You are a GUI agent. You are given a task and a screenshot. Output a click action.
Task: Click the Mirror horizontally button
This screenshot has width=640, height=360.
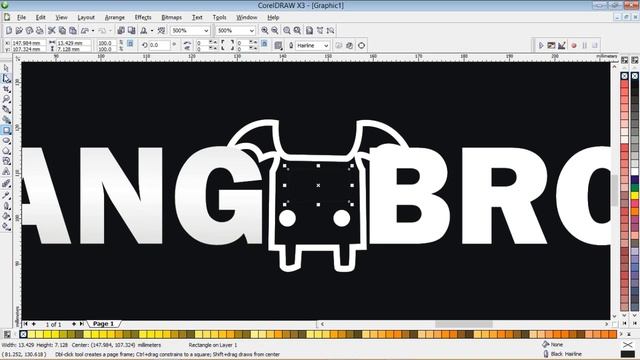coord(187,43)
